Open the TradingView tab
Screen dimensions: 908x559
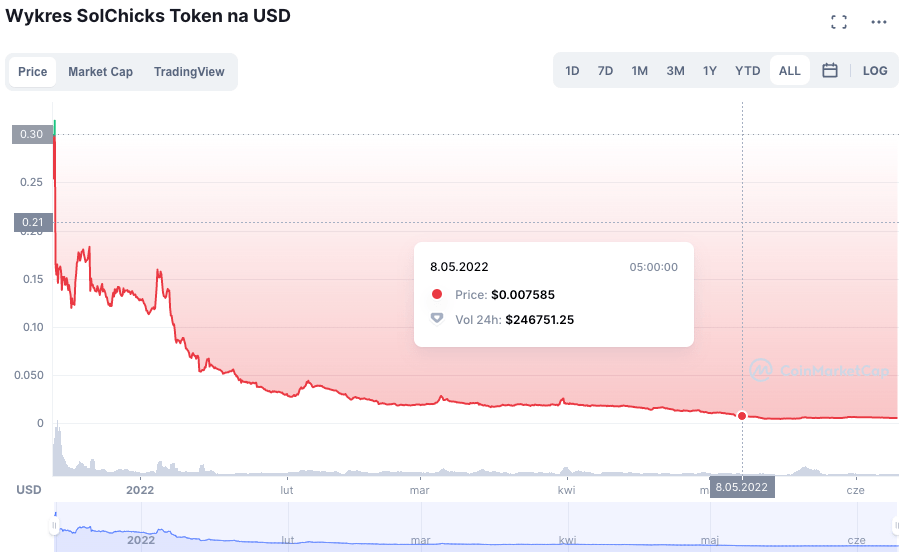pos(189,72)
